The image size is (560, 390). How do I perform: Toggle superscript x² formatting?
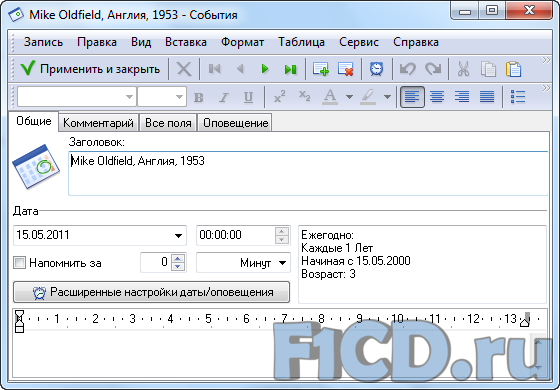point(280,97)
